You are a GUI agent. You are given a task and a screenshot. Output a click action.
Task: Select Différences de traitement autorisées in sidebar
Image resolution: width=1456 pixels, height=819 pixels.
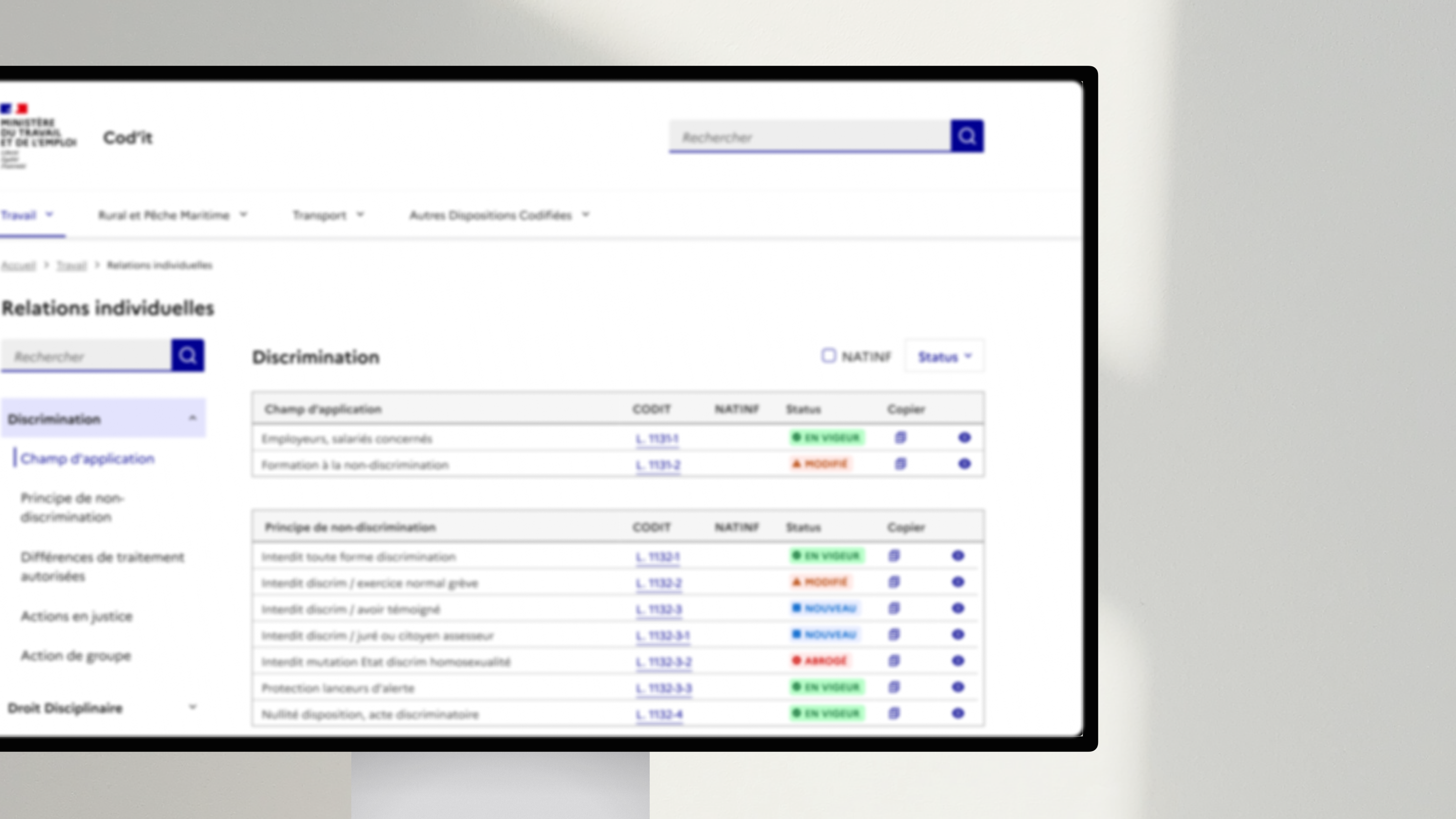pyautogui.click(x=102, y=566)
